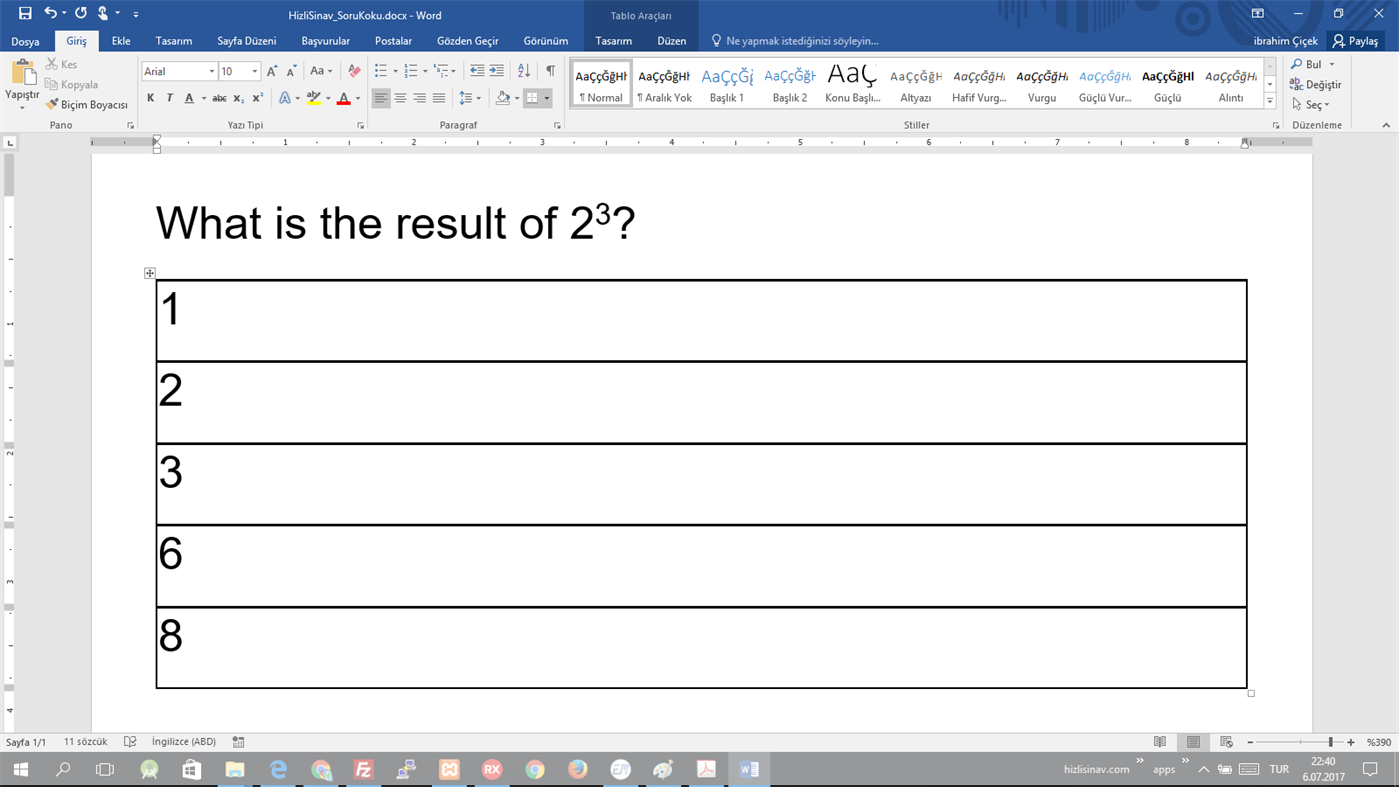Toggle bold with the K button
The height and width of the screenshot is (787, 1399).
coord(151,97)
